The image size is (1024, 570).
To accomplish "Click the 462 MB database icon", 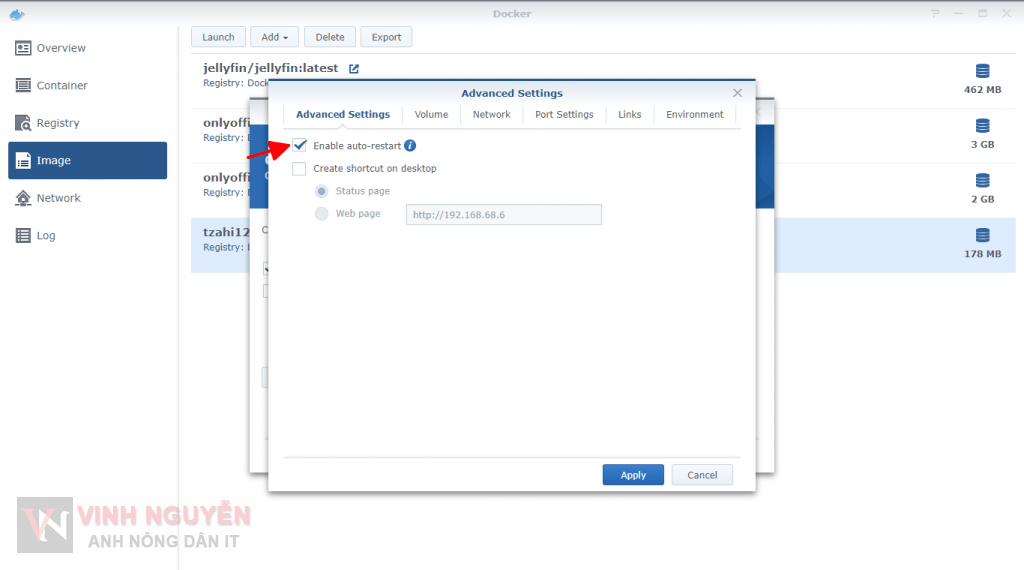I will [982, 71].
